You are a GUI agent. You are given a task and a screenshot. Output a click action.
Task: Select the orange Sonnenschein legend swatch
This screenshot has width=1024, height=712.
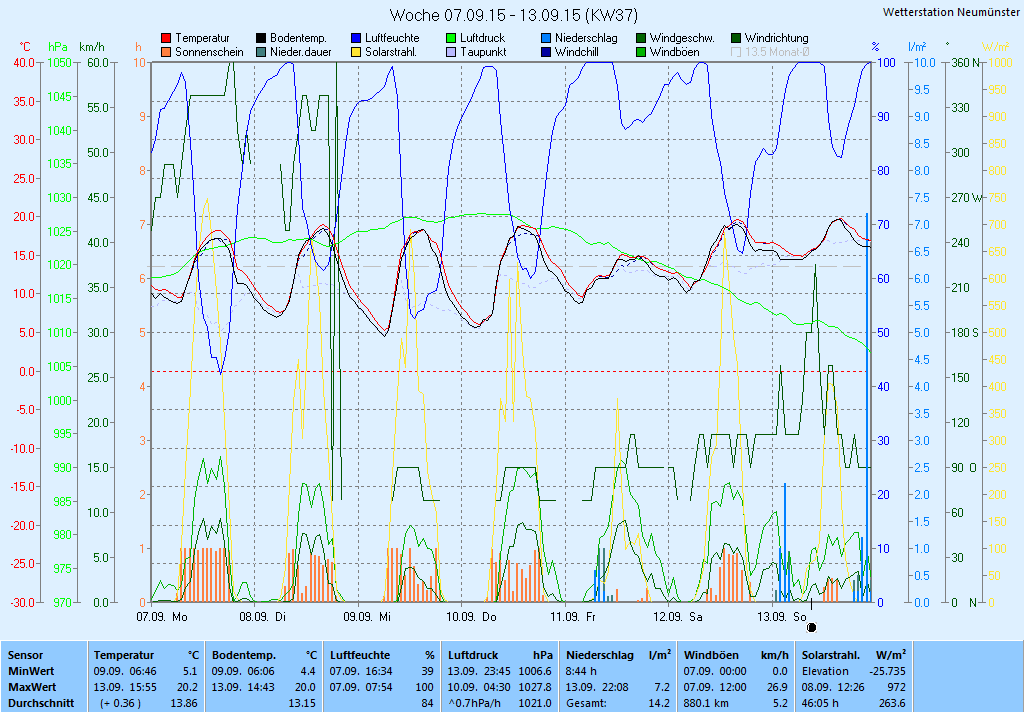pyautogui.click(x=167, y=52)
